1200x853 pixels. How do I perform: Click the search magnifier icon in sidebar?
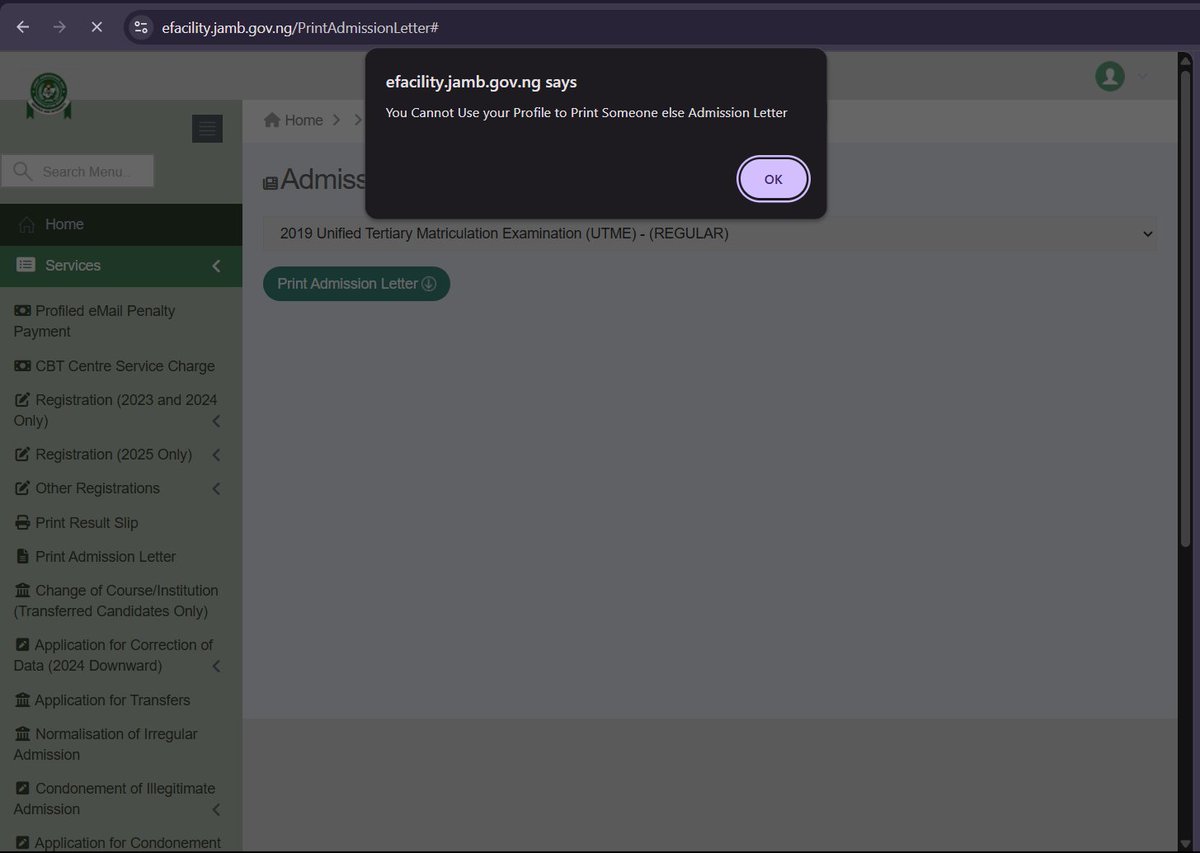(22, 170)
